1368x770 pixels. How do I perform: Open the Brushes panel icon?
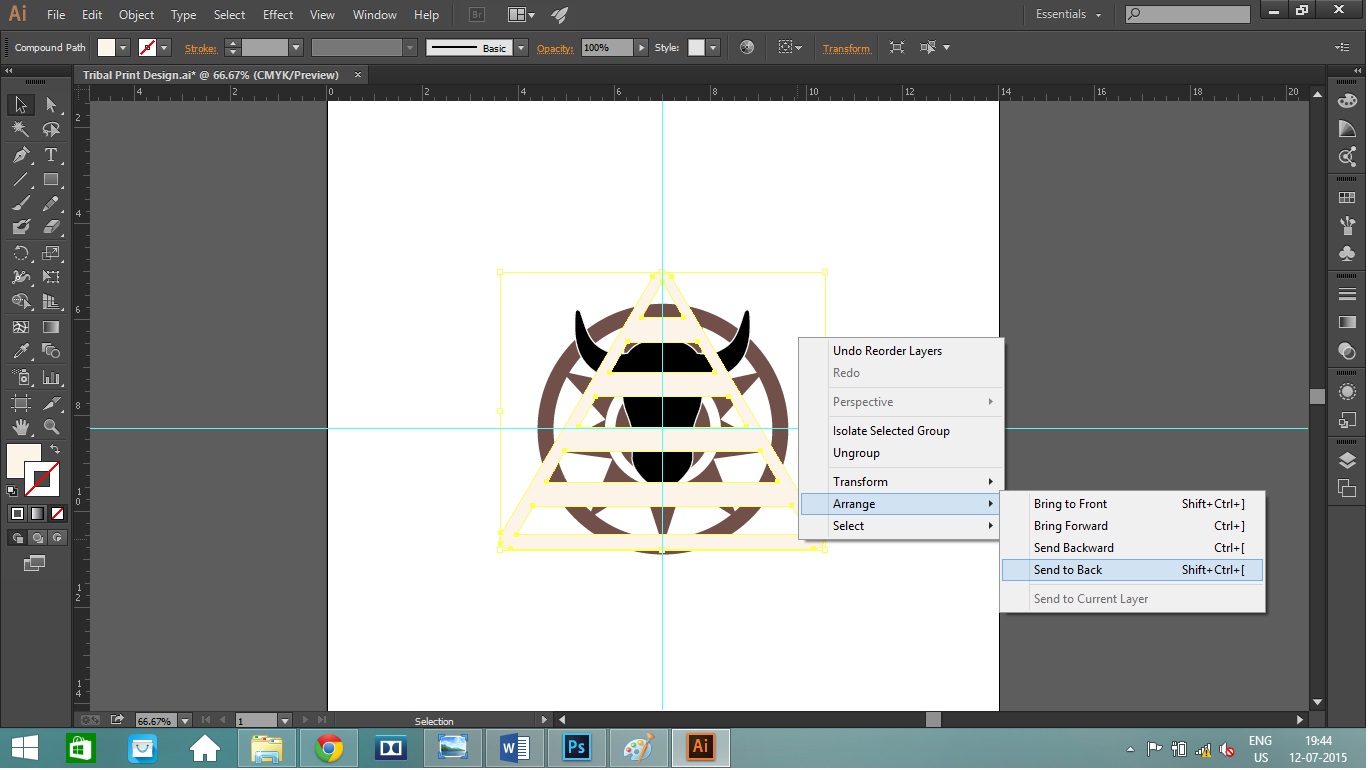click(1347, 226)
